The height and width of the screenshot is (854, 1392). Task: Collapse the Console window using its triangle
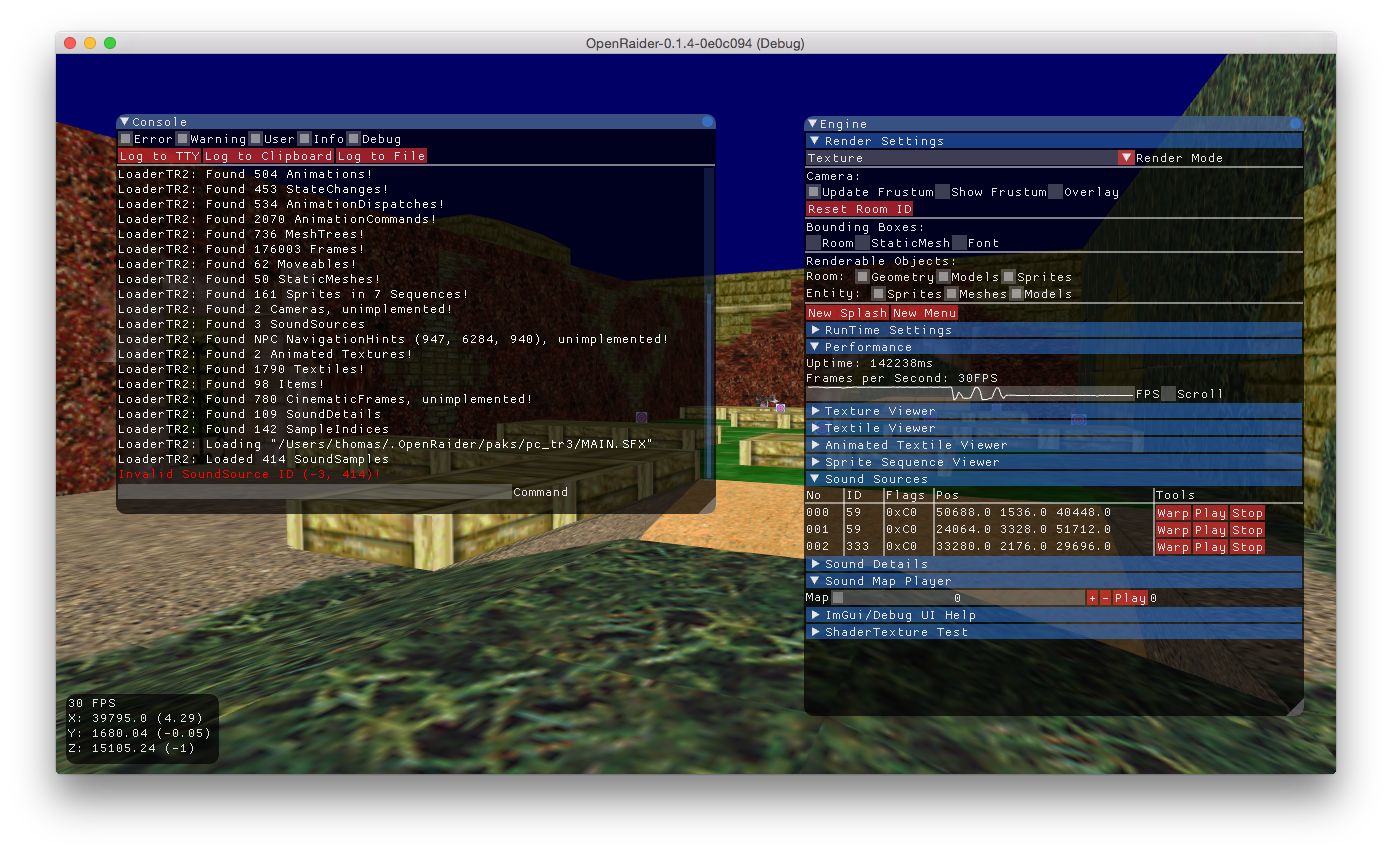[124, 122]
